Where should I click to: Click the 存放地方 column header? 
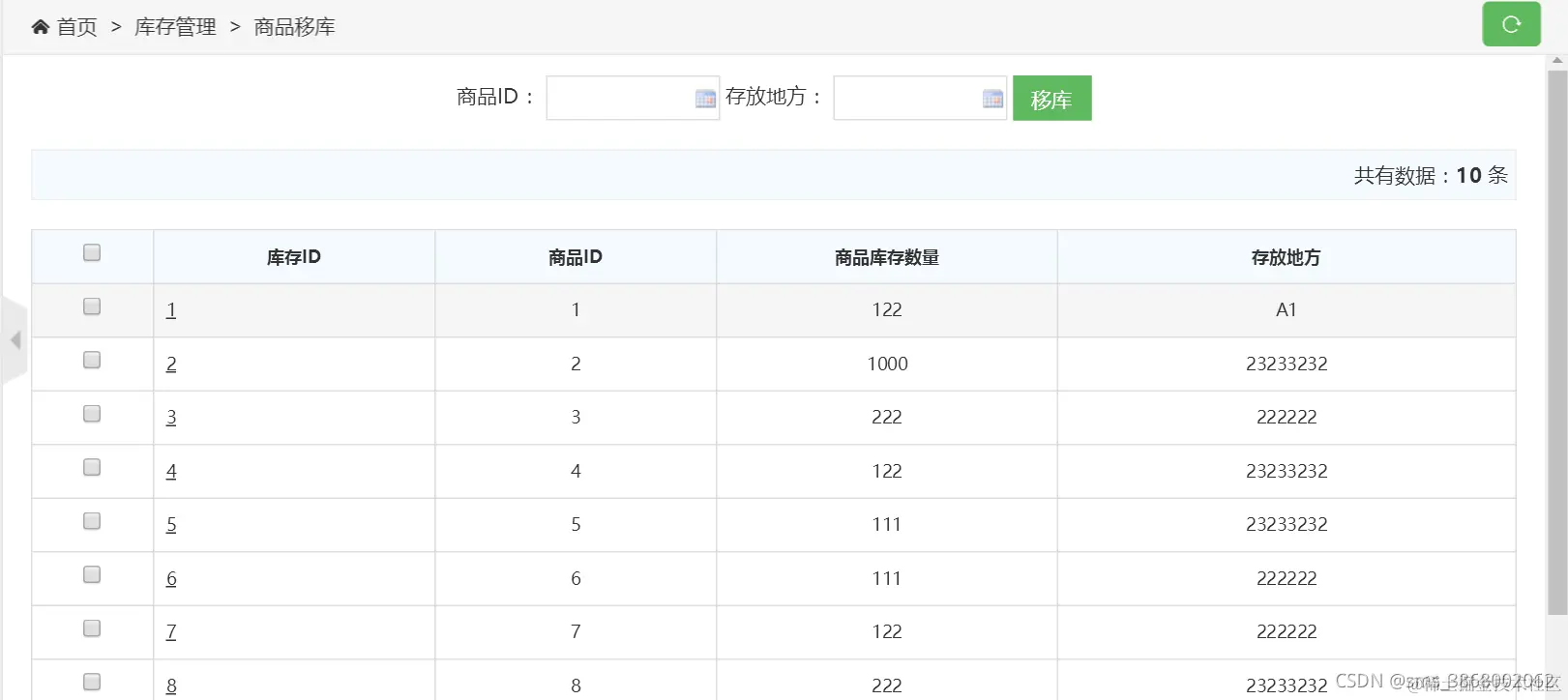(x=1286, y=257)
